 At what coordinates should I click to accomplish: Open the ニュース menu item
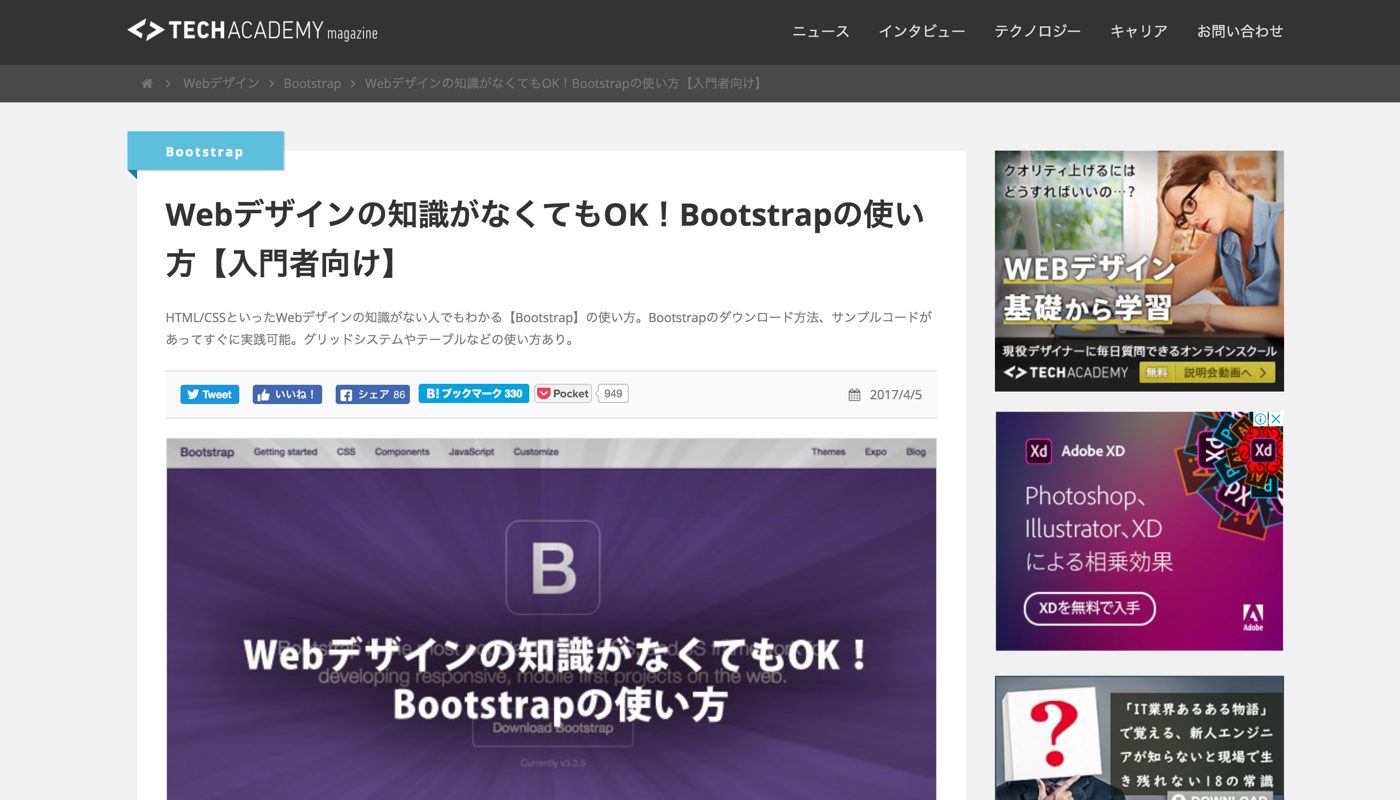[x=821, y=31]
